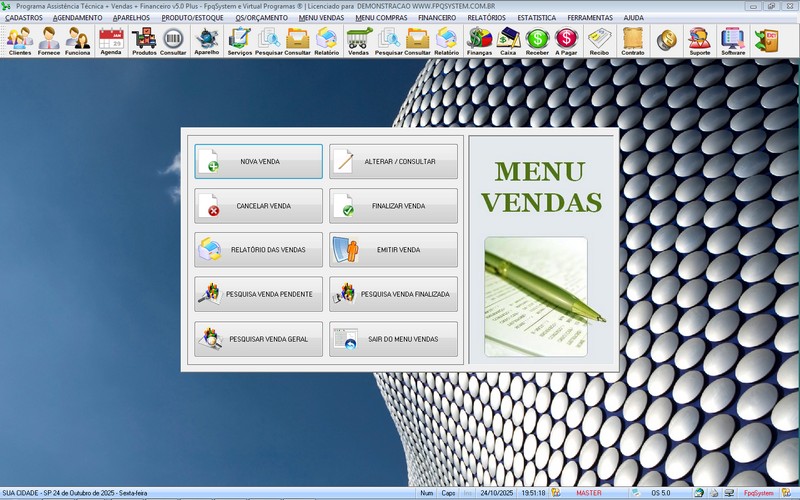The height and width of the screenshot is (500, 800).
Task: Open the Serviços toolbar icon
Action: [239, 41]
